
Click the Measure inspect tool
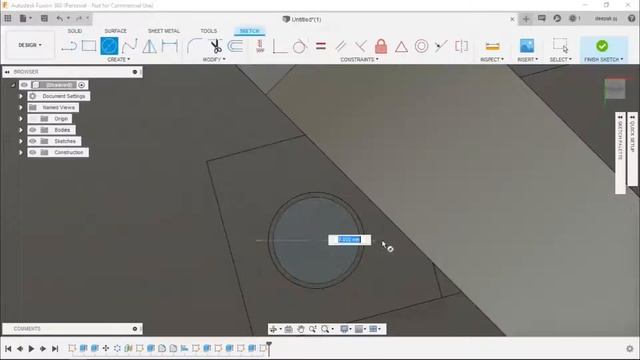click(x=492, y=46)
